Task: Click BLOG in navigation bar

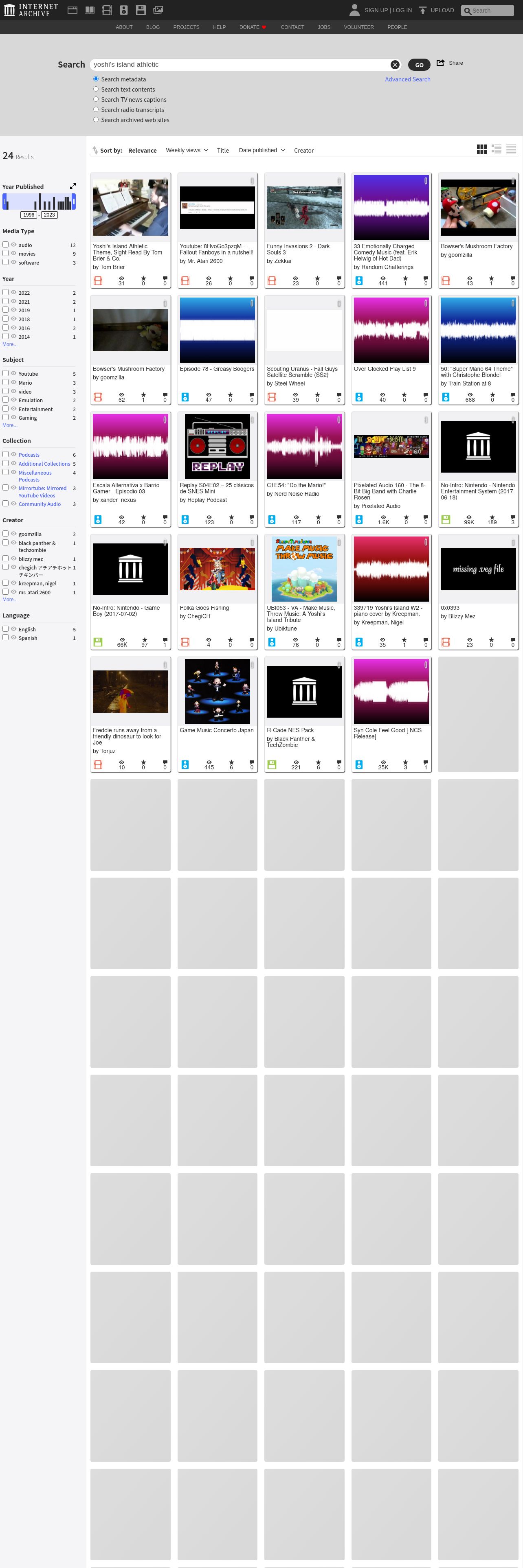Action: click(x=153, y=27)
